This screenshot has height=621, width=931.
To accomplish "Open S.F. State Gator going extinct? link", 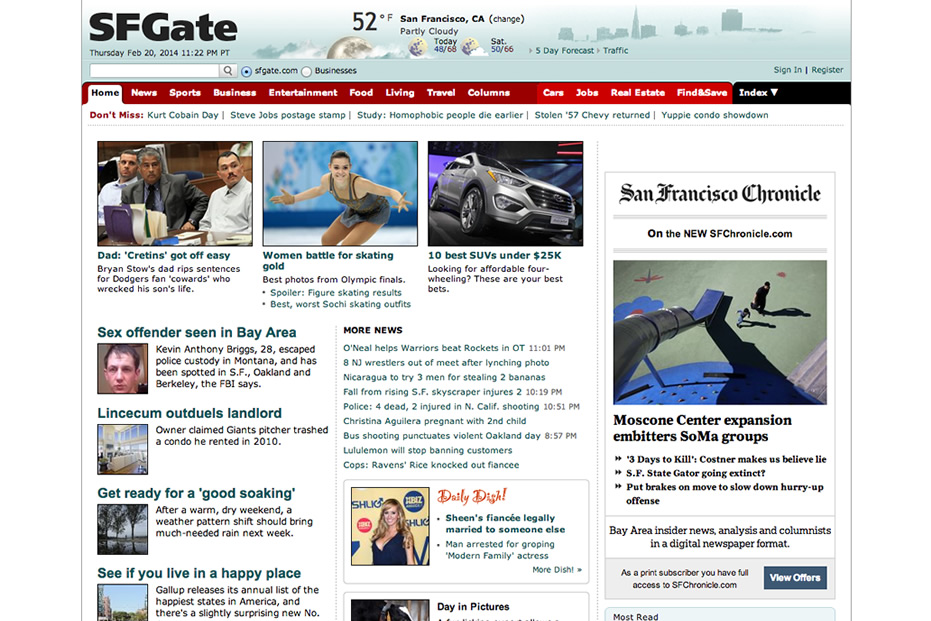I will point(695,473).
